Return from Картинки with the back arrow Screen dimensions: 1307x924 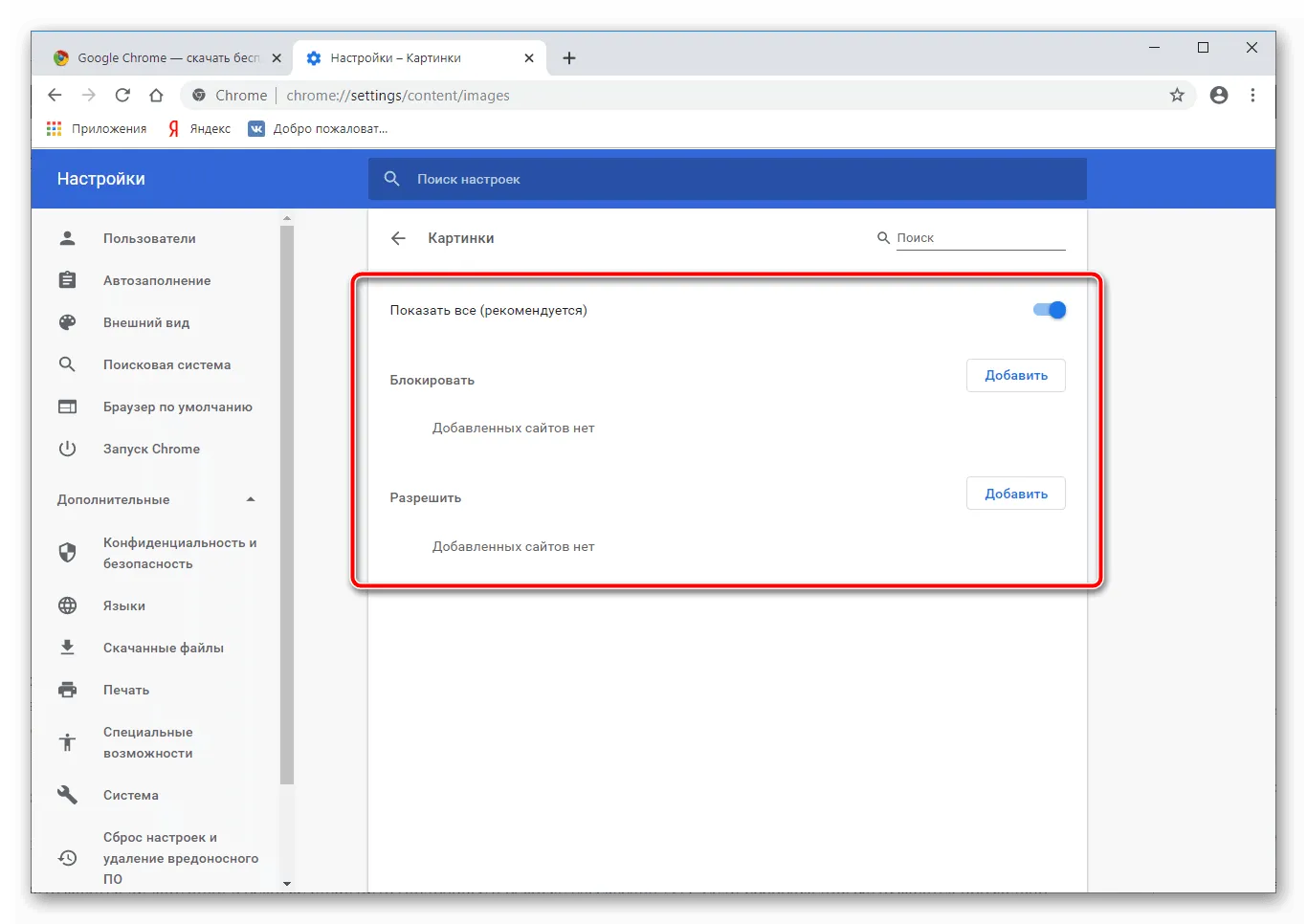coord(399,238)
